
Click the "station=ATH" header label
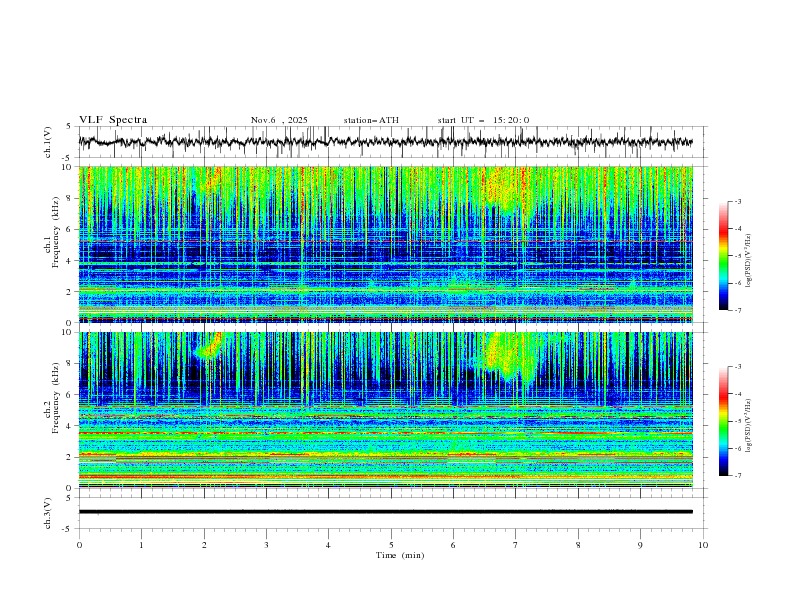pos(371,120)
